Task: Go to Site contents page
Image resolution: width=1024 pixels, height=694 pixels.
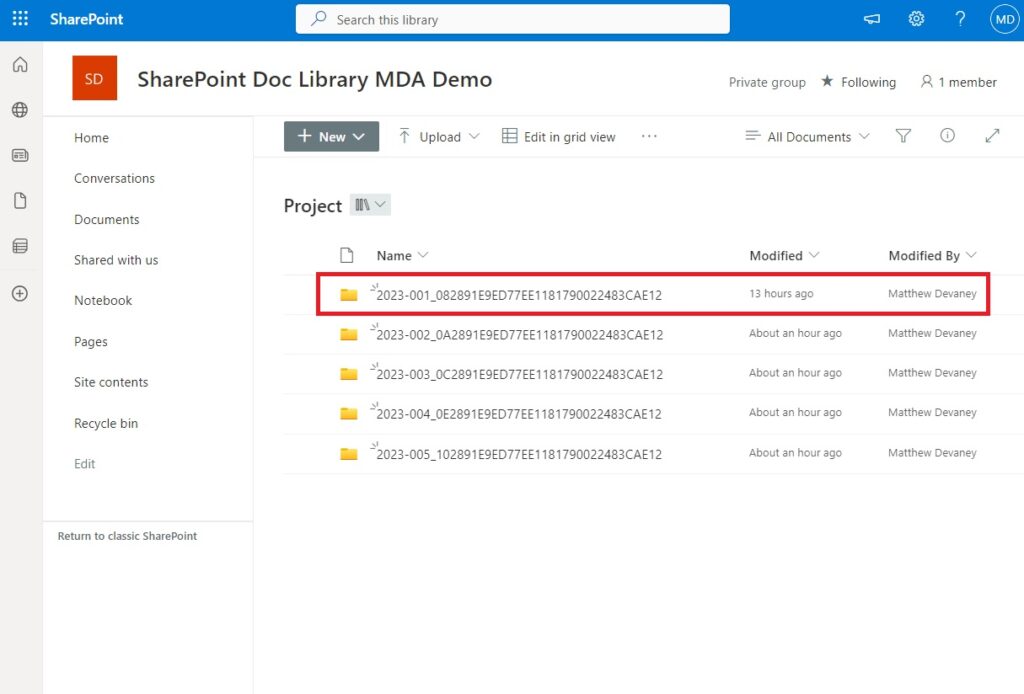Action: pos(110,382)
